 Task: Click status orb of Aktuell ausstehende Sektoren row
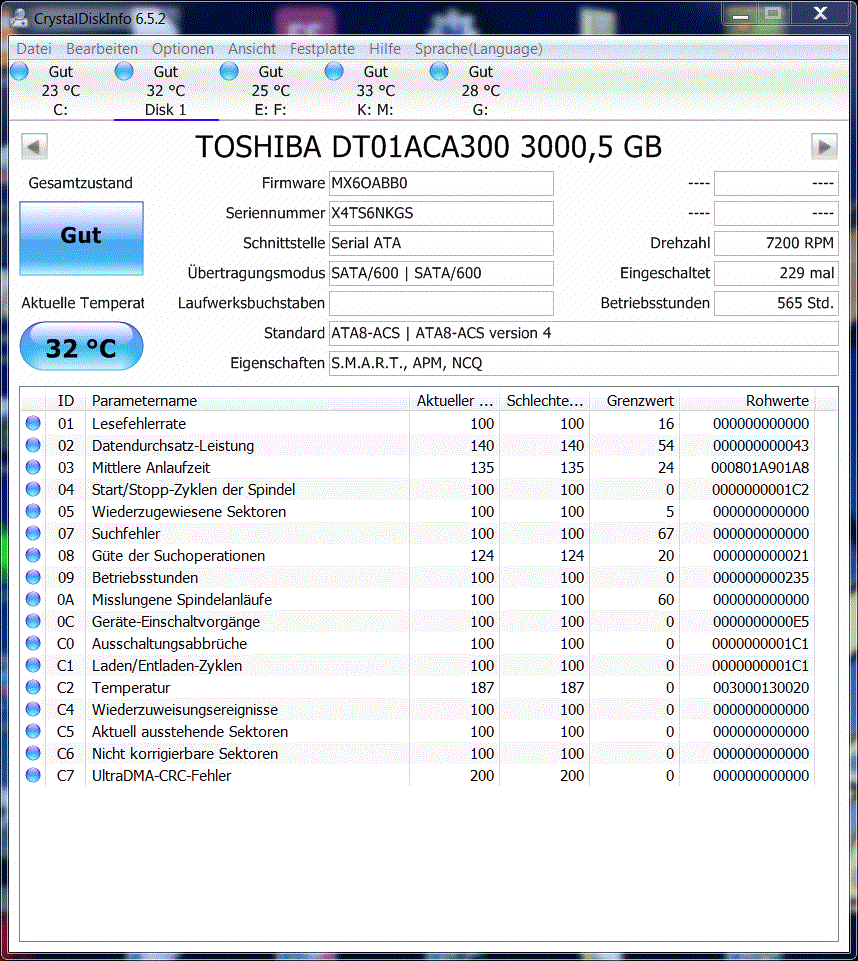point(33,732)
